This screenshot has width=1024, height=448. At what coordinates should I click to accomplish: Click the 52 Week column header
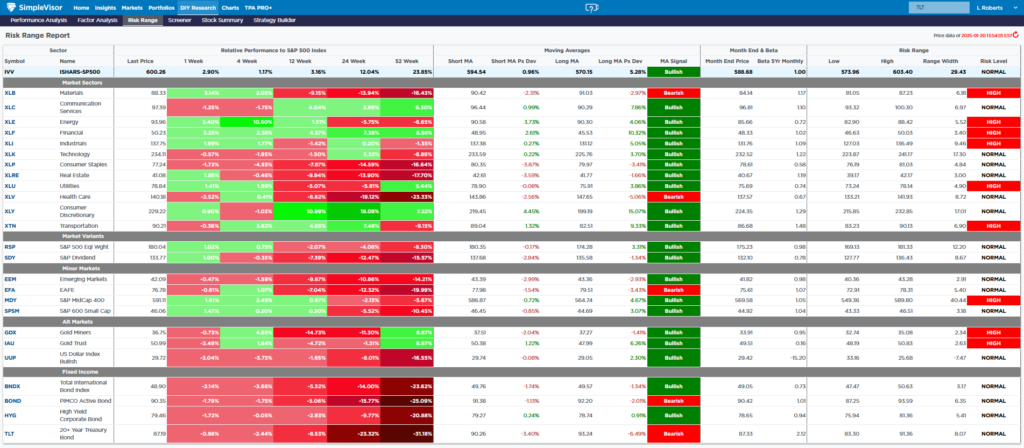click(406, 61)
